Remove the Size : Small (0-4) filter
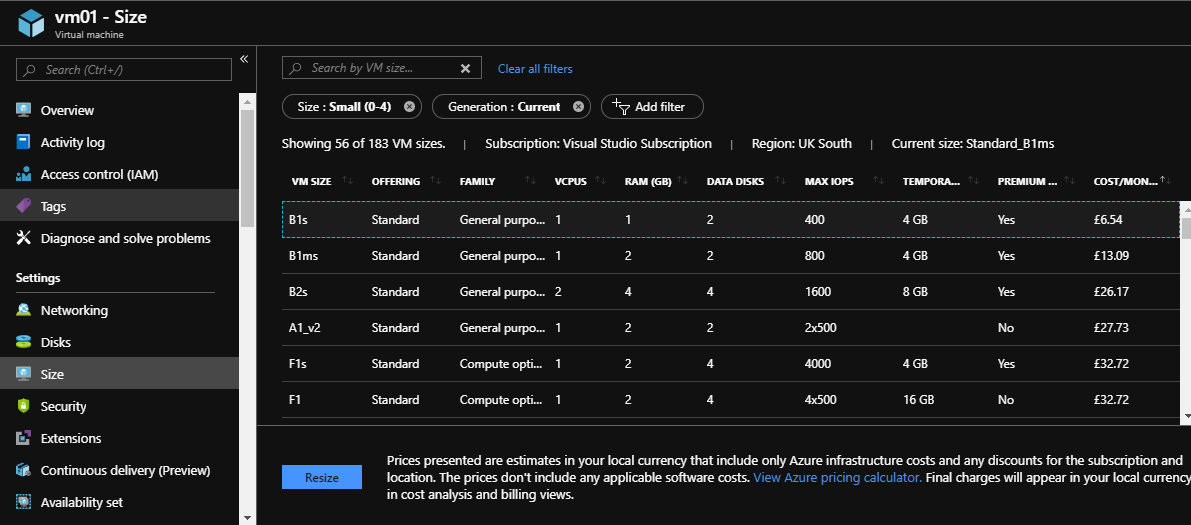Image resolution: width=1191 pixels, height=525 pixels. [409, 107]
